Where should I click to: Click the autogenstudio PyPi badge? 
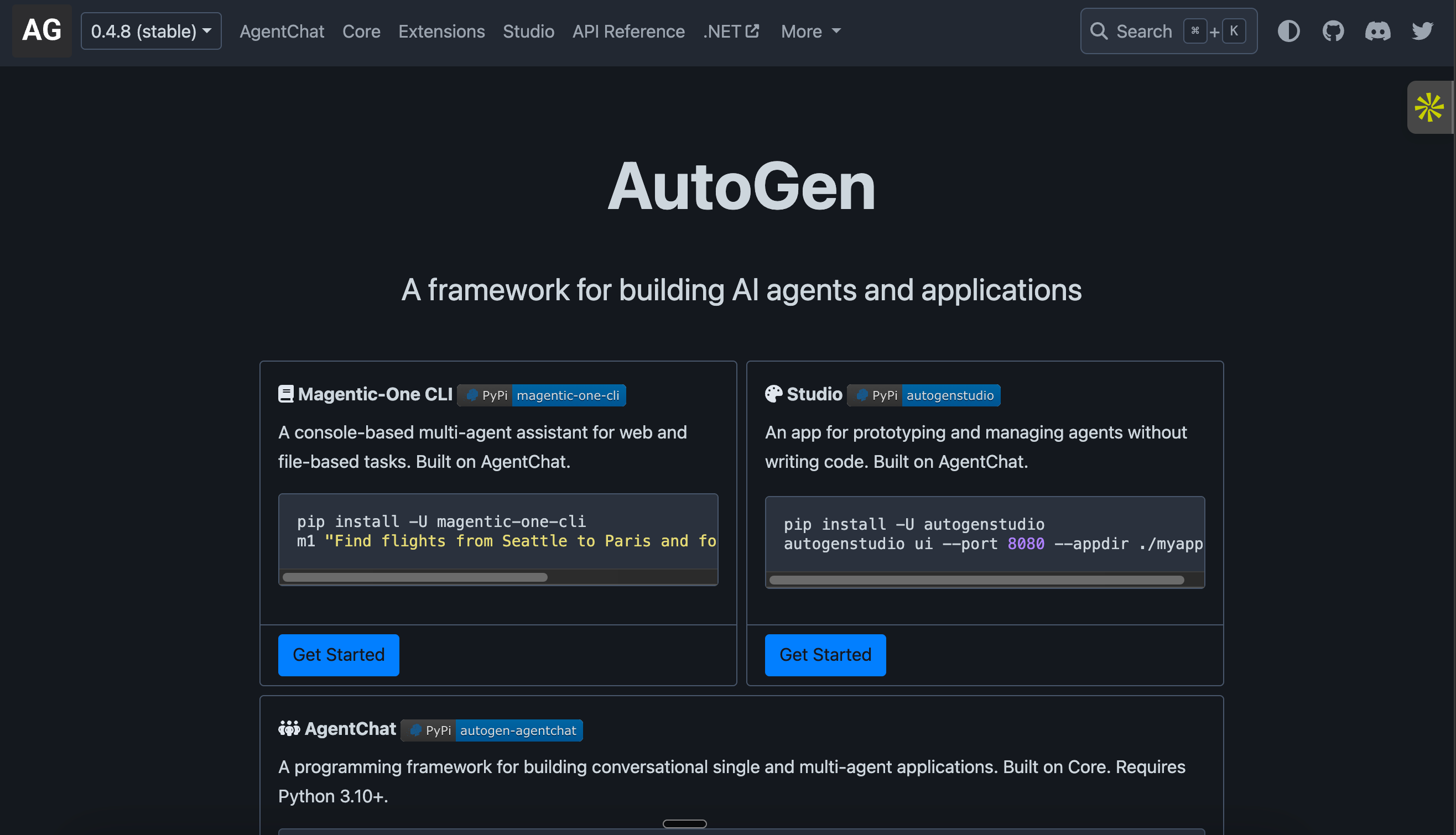tap(950, 395)
